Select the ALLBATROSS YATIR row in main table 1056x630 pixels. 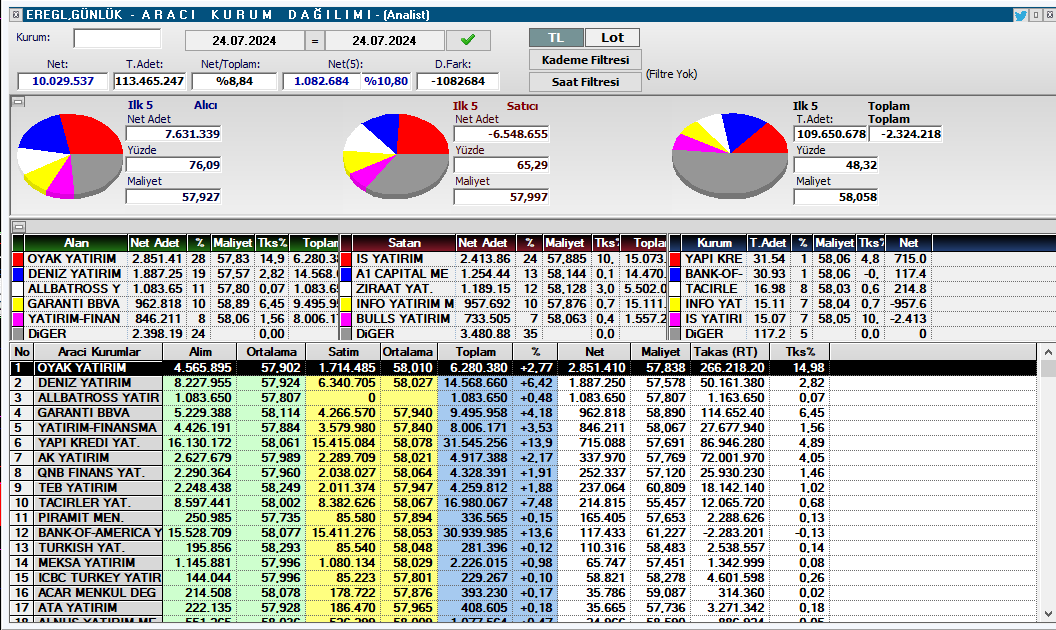523,398
